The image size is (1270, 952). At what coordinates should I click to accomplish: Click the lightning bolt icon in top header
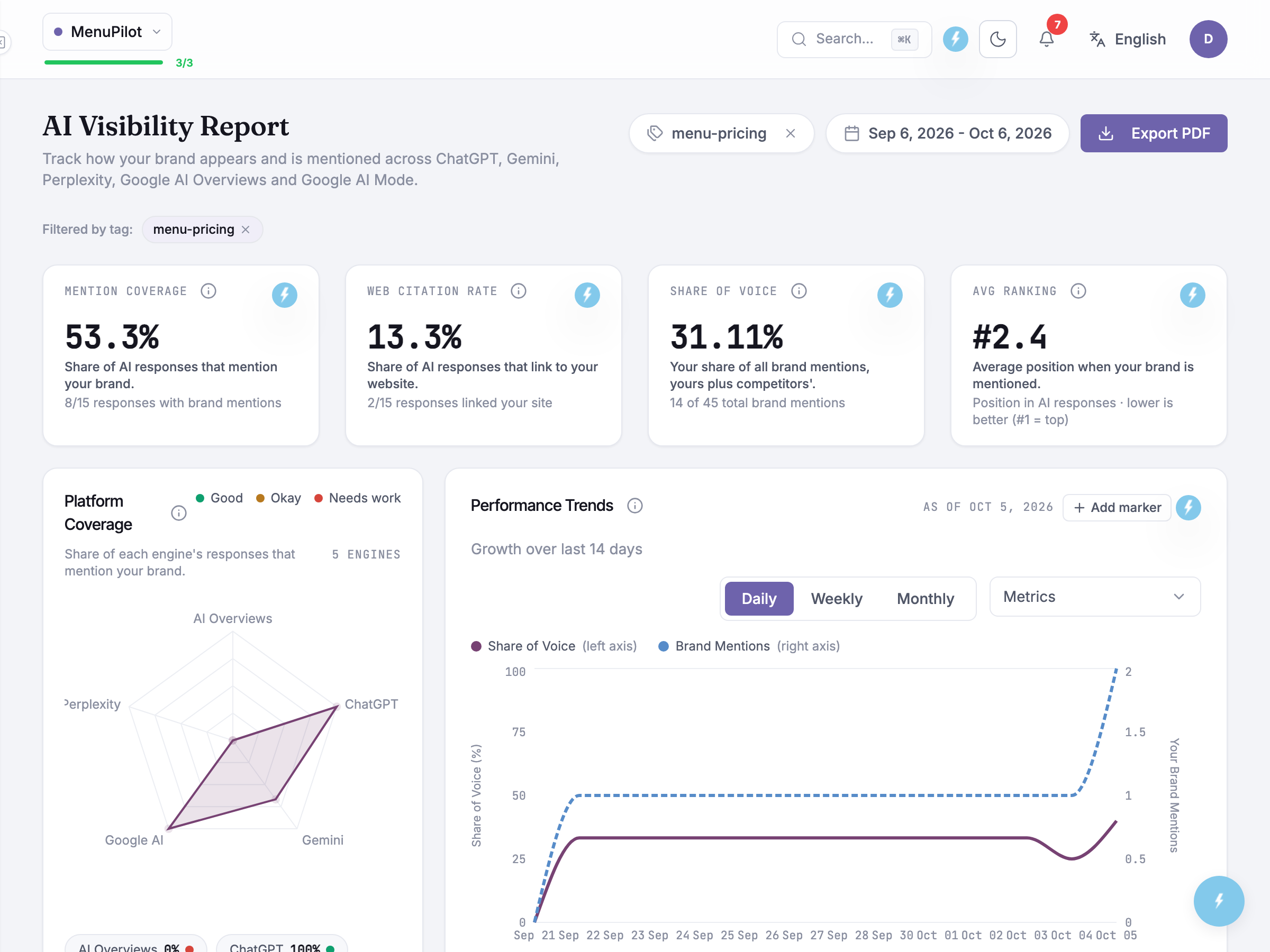click(955, 39)
